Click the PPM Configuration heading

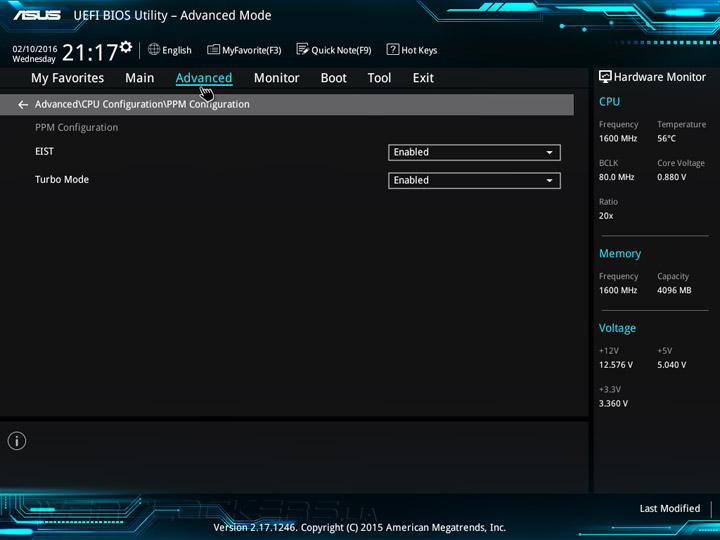pyautogui.click(x=77, y=128)
